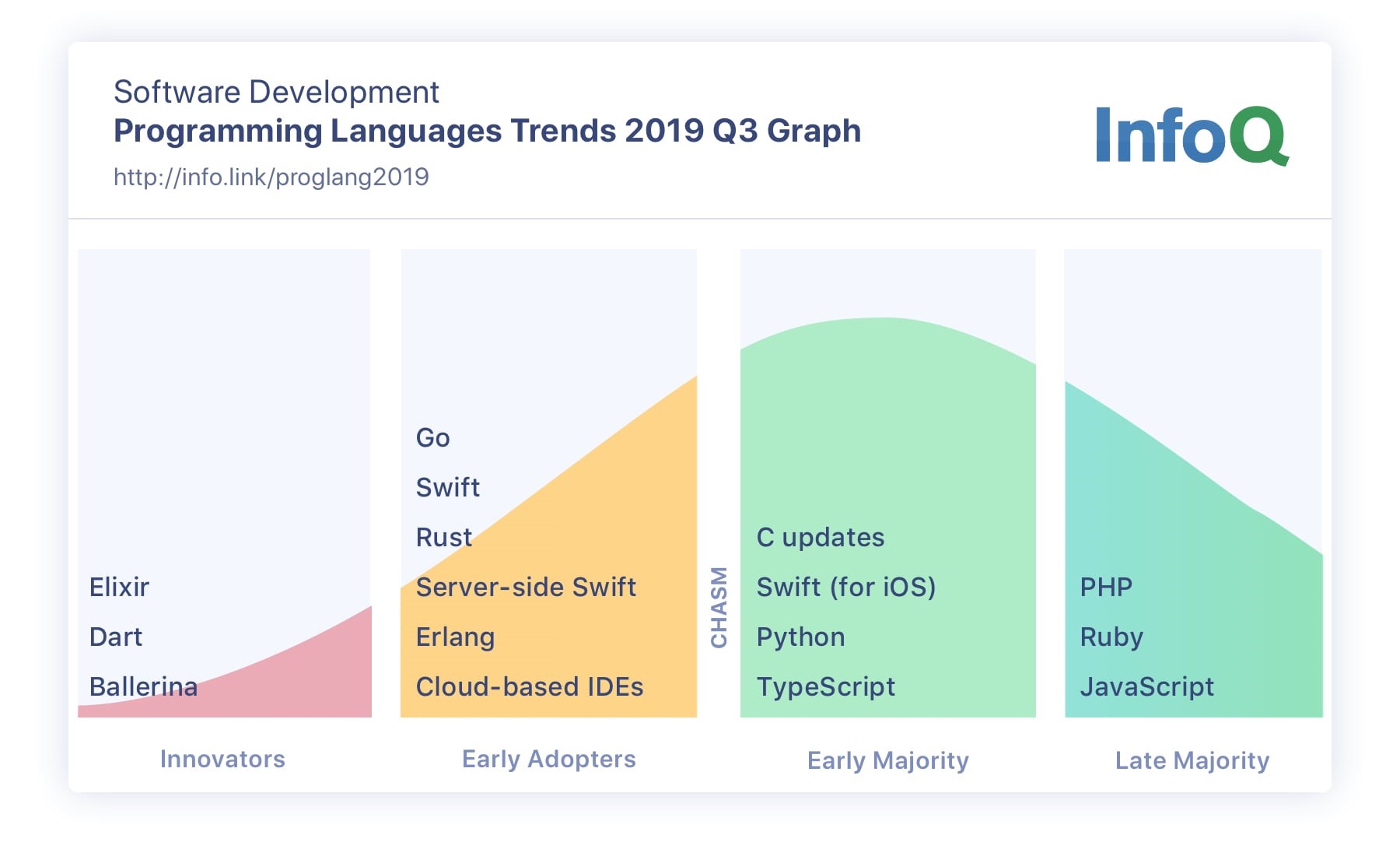Click the Server-side Swift entry
The height and width of the screenshot is (842, 1400).
pyautogui.click(x=526, y=587)
